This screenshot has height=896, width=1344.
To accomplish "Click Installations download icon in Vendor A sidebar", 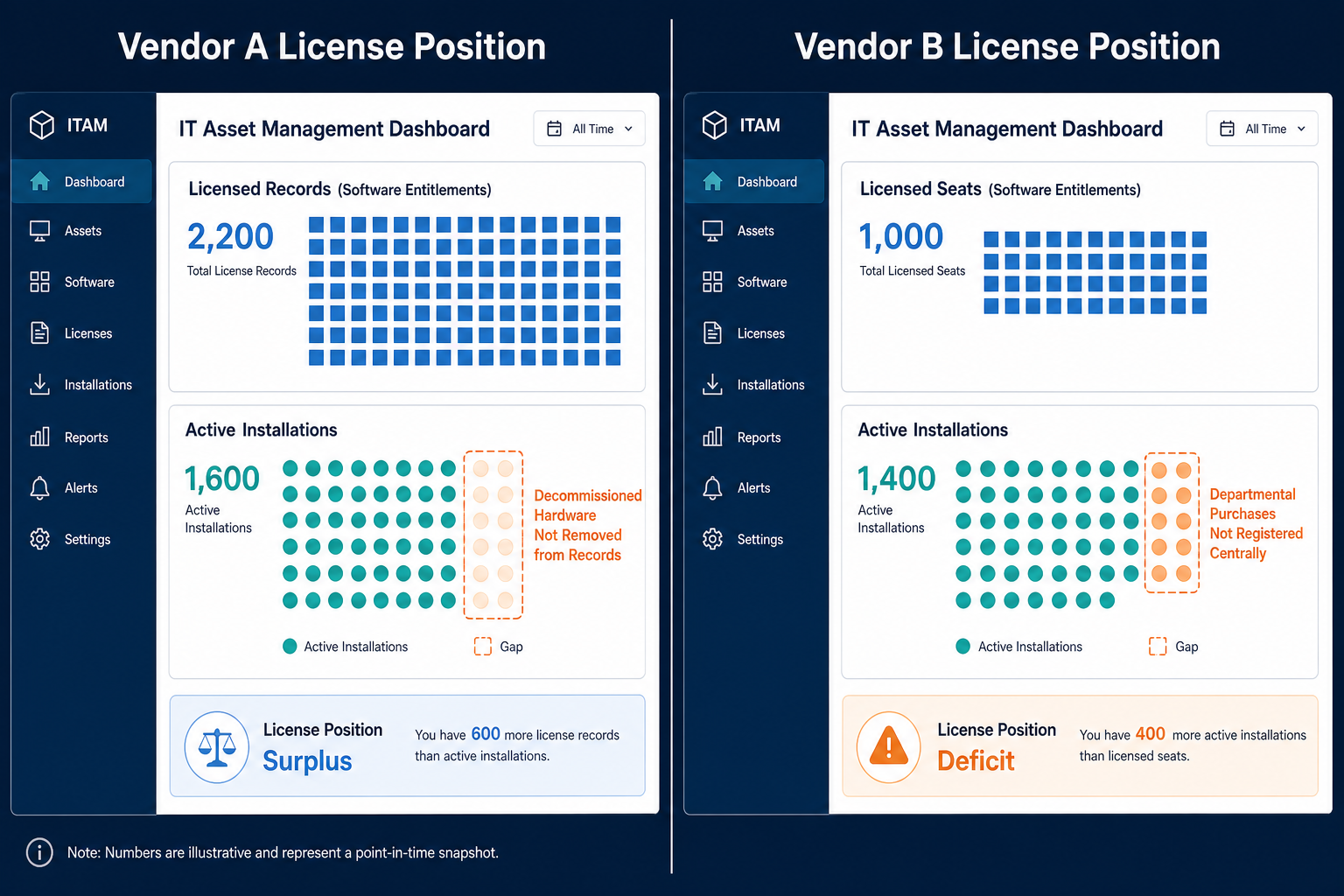I will coord(40,384).
